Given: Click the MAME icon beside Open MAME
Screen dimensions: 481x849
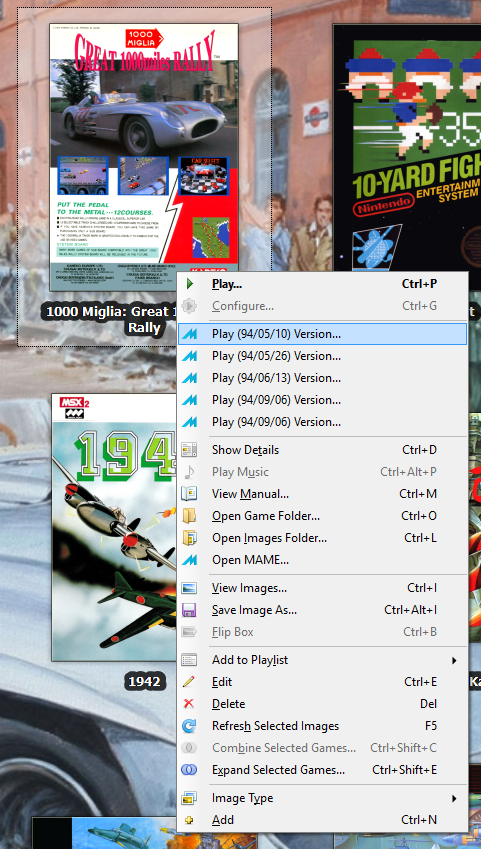Looking at the screenshot, I should pyautogui.click(x=189, y=560).
